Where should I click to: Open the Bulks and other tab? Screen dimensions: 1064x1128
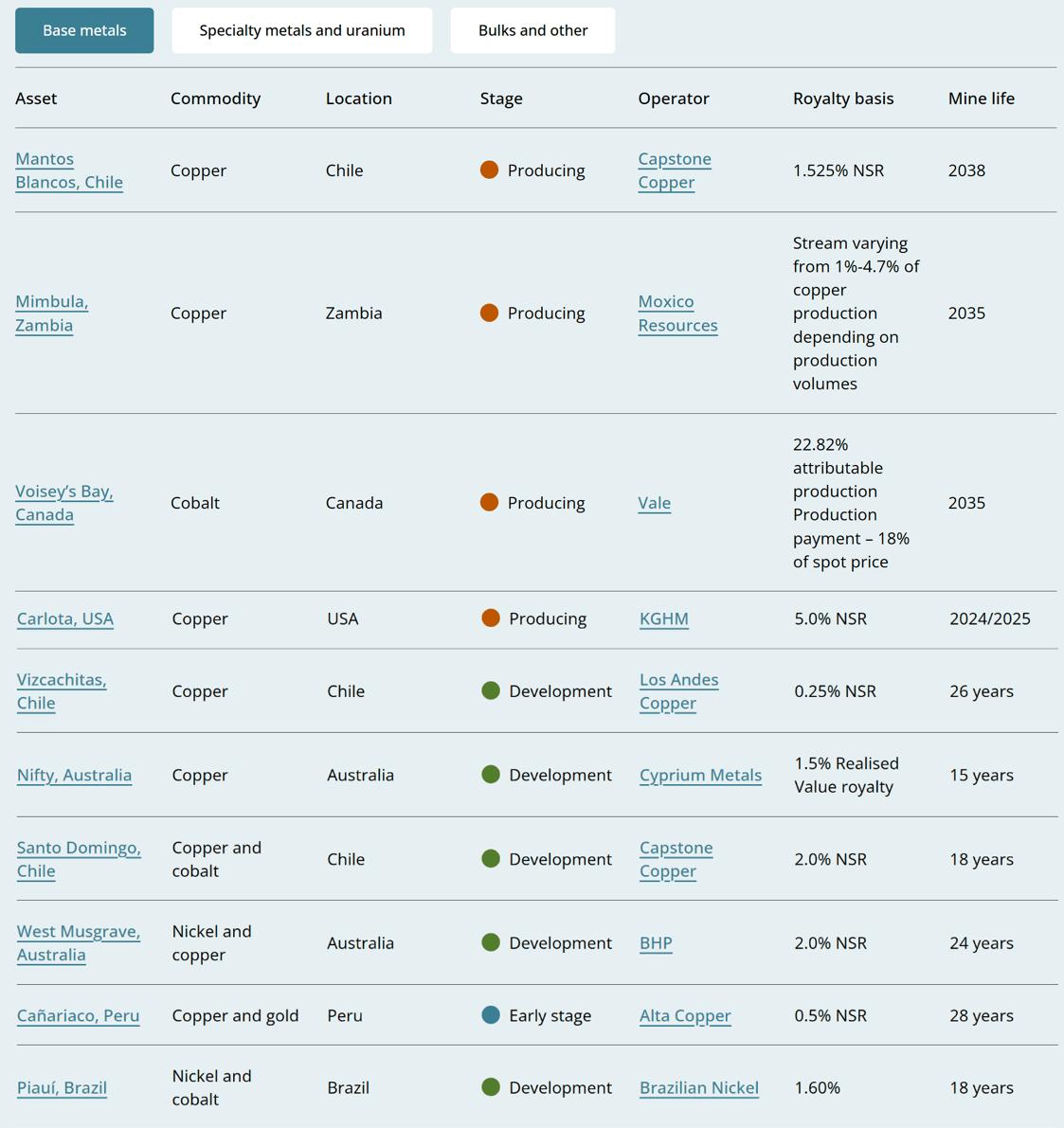coord(532,30)
